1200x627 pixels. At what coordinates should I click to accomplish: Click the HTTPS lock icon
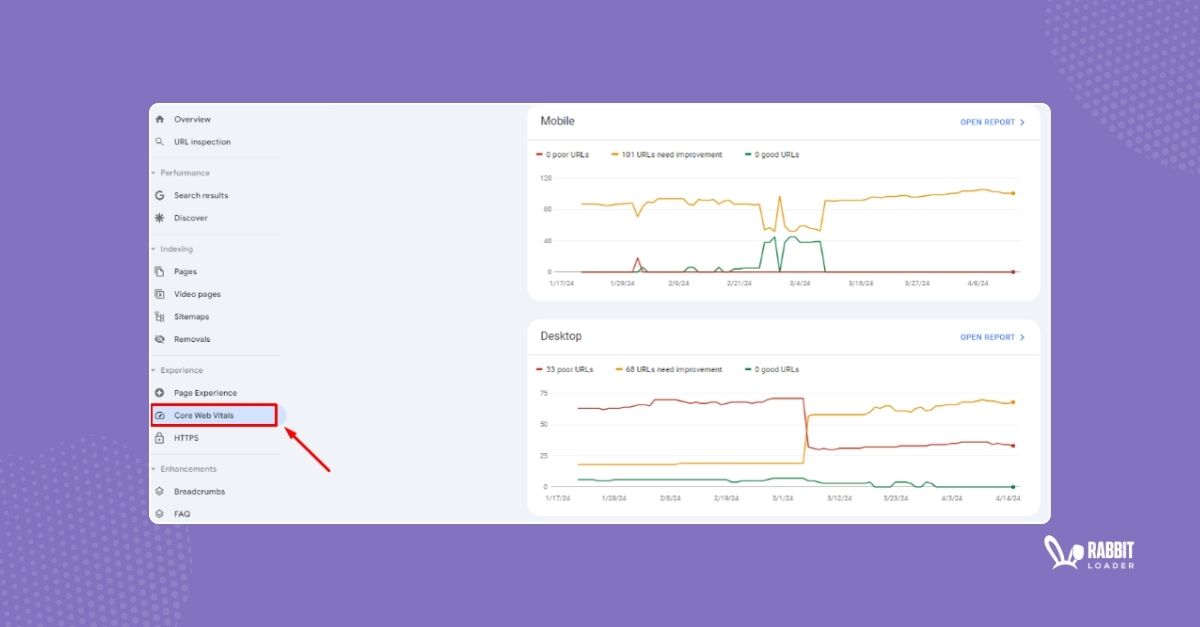coord(160,437)
